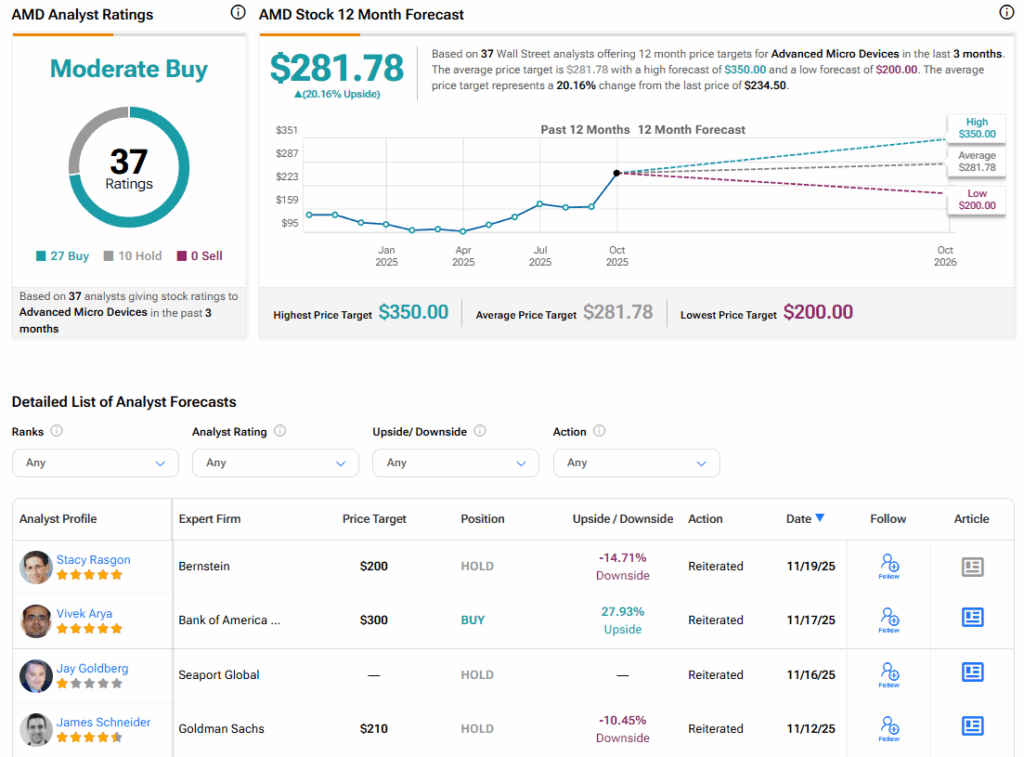
Task: Click Follow icon for James Schneider
Action: pyautogui.click(x=889, y=728)
